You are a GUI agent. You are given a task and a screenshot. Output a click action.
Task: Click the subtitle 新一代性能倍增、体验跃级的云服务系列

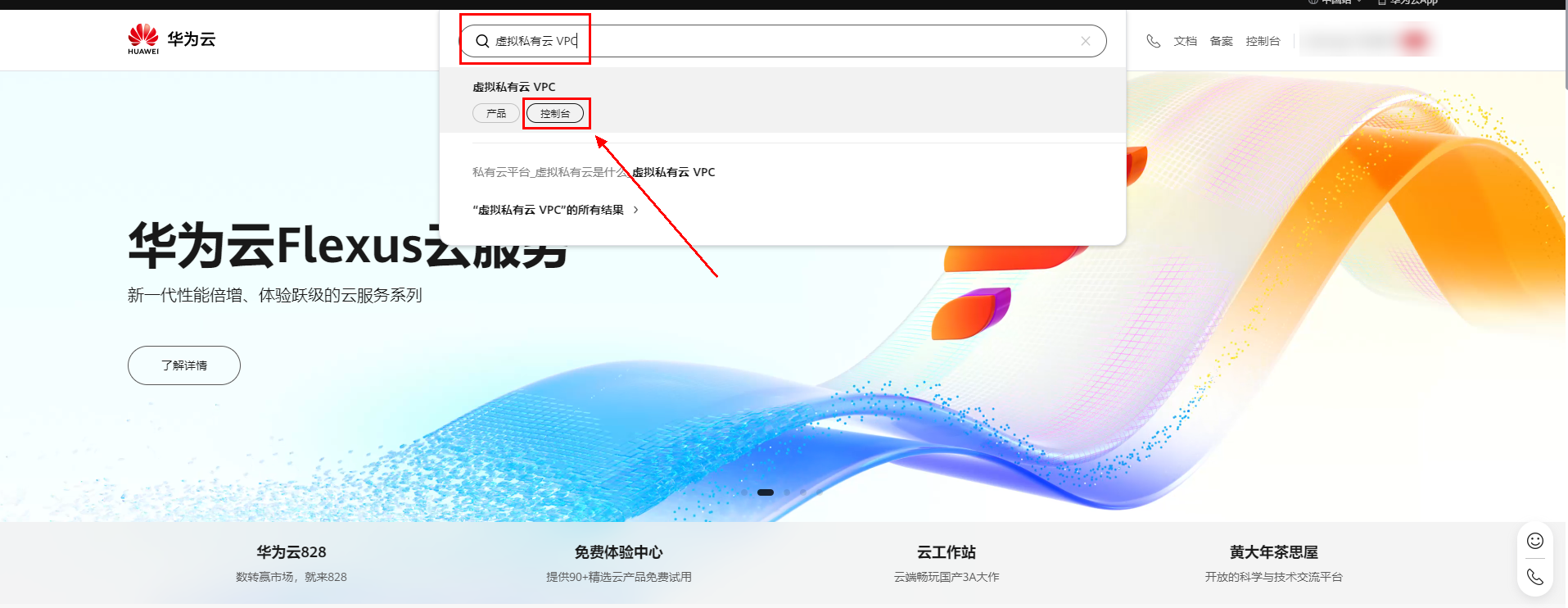[x=275, y=295]
